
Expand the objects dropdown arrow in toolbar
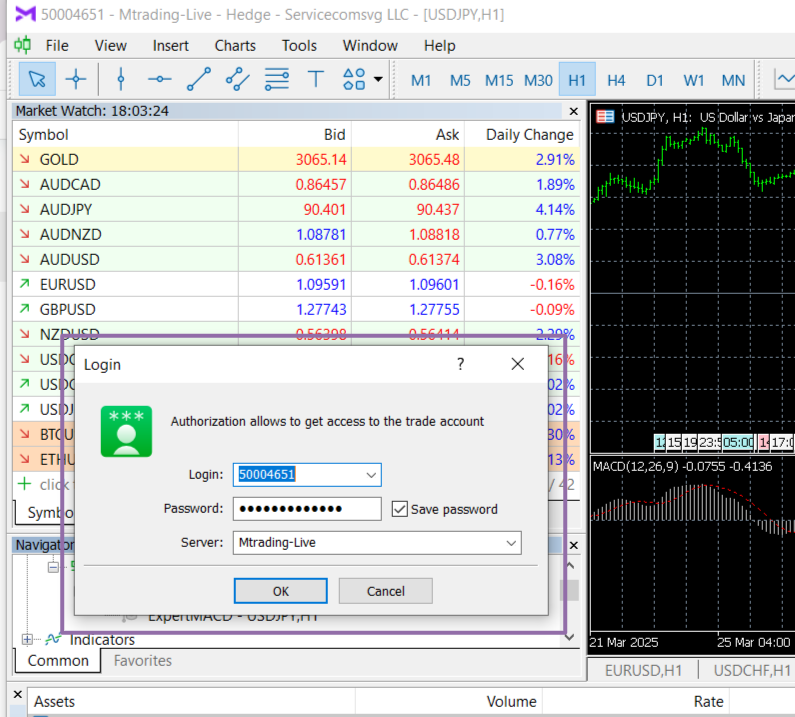click(x=378, y=79)
